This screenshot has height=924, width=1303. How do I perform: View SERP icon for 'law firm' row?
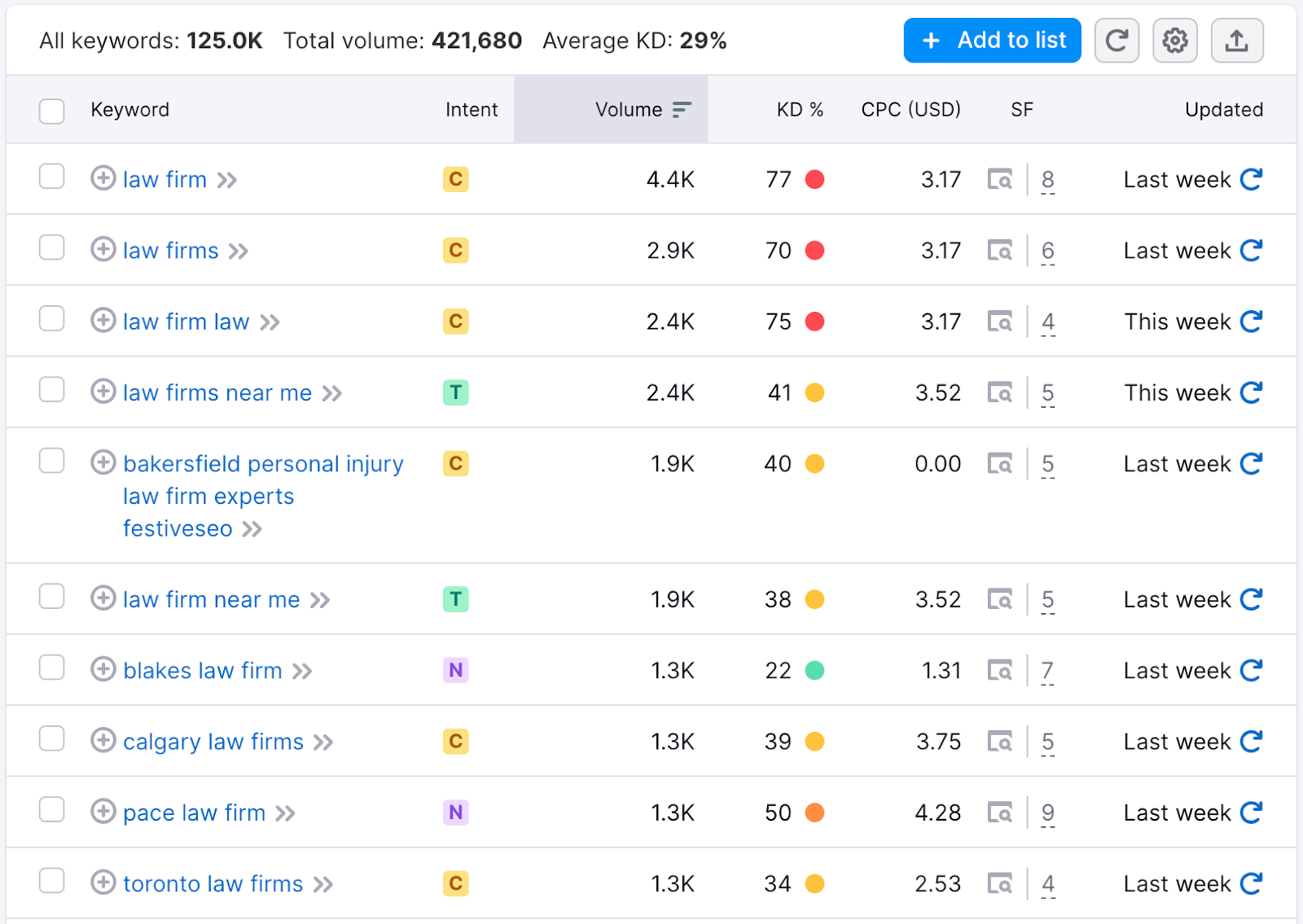pyautogui.click(x=1000, y=179)
